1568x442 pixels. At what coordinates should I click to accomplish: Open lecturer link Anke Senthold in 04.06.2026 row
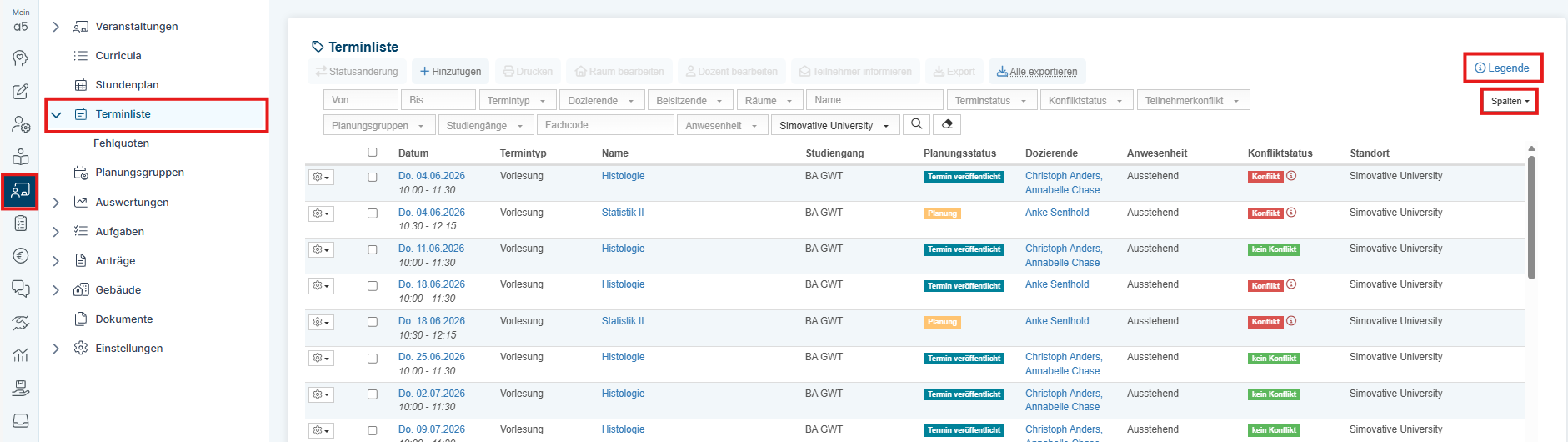point(1057,213)
